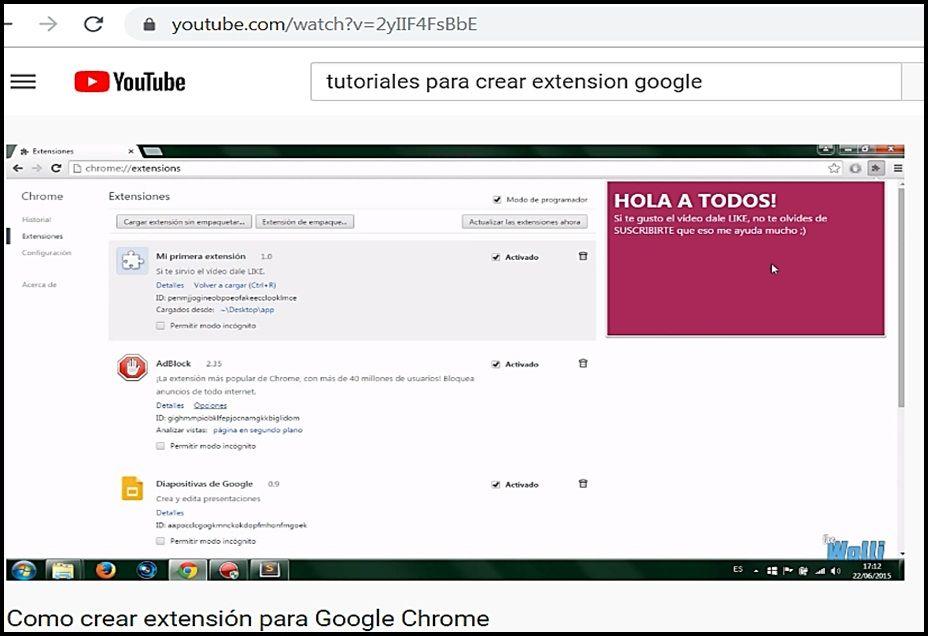Open the AdBlock Opciones link
This screenshot has width=928, height=636.
click(210, 405)
